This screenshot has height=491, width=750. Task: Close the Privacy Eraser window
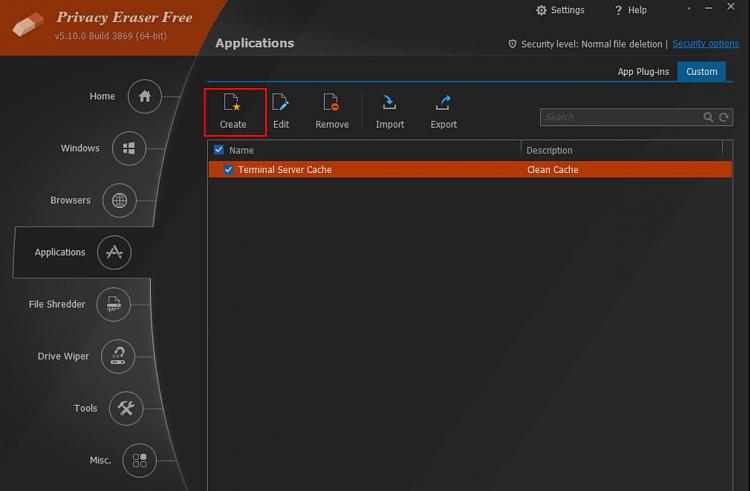[731, 7]
